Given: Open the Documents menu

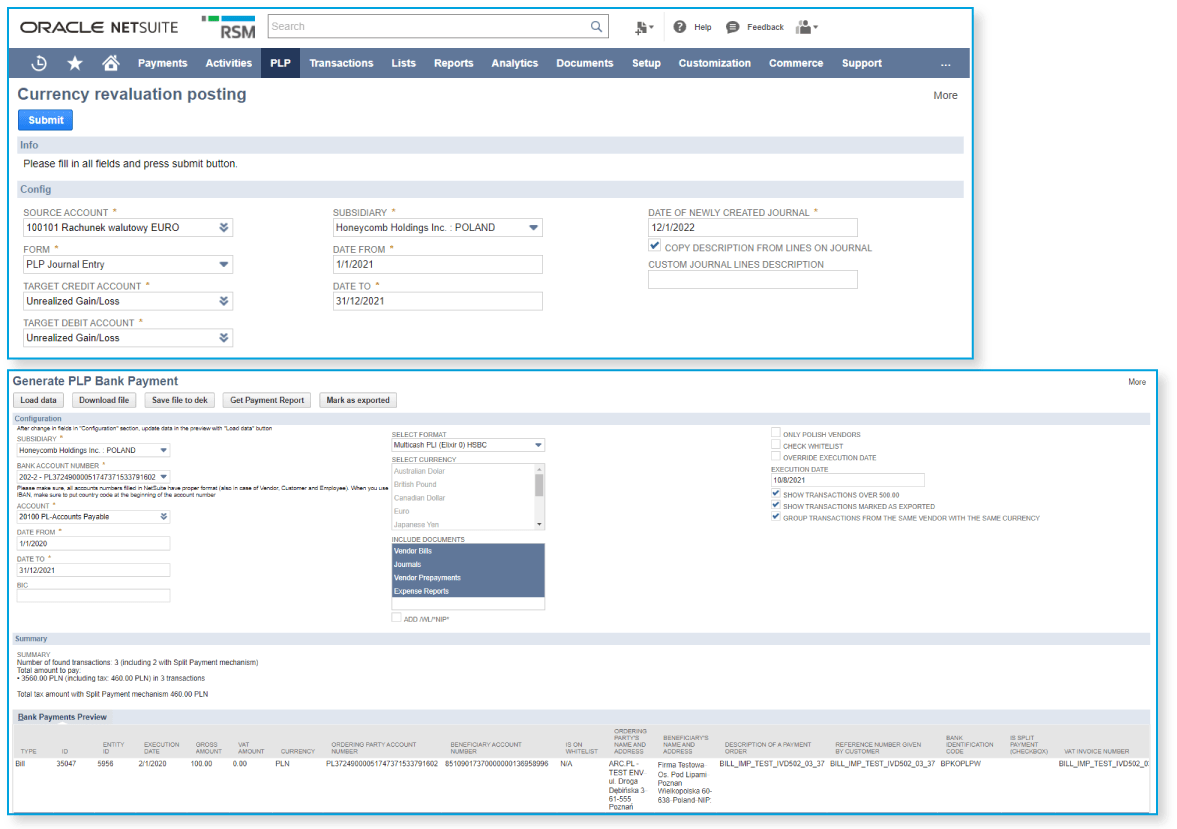Looking at the screenshot, I should (x=584, y=64).
